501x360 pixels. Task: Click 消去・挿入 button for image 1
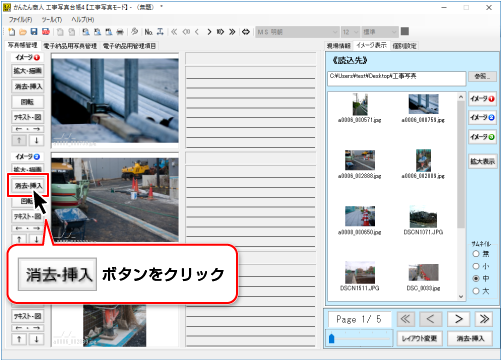coord(28,86)
